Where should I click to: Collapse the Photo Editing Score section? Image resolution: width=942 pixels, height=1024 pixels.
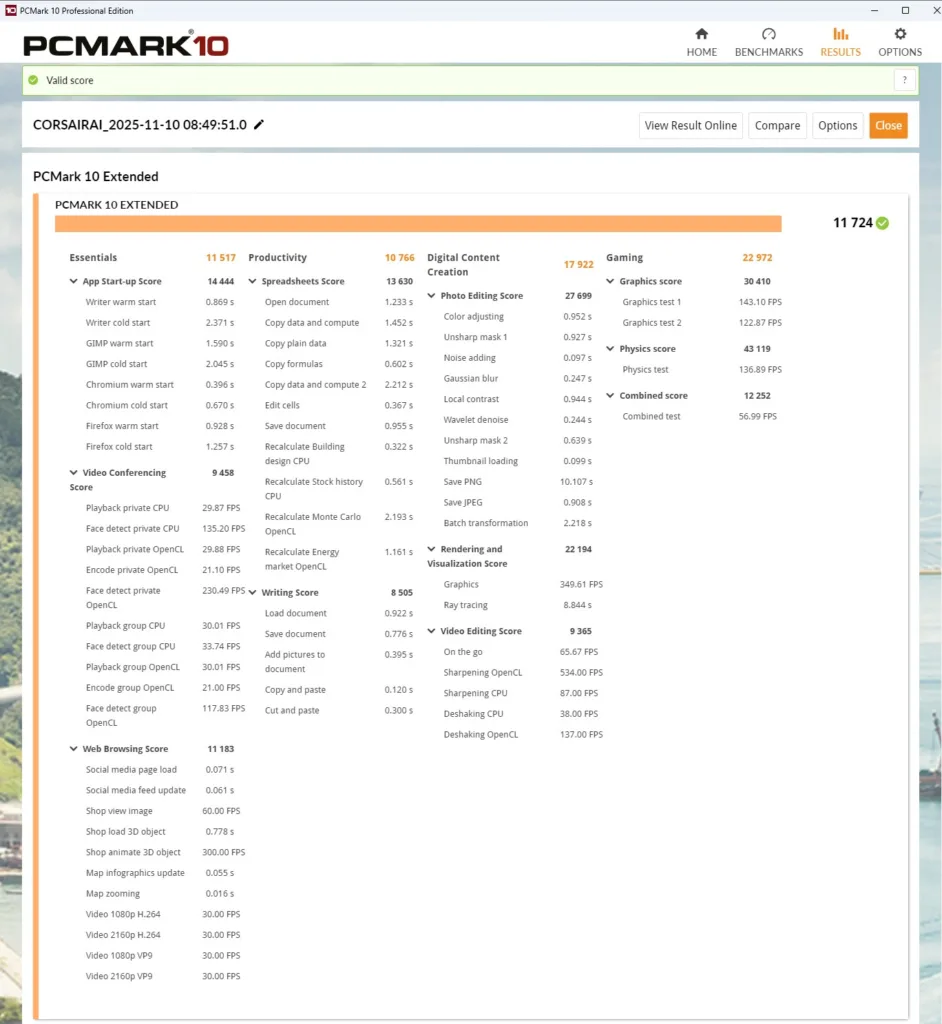[432, 296]
